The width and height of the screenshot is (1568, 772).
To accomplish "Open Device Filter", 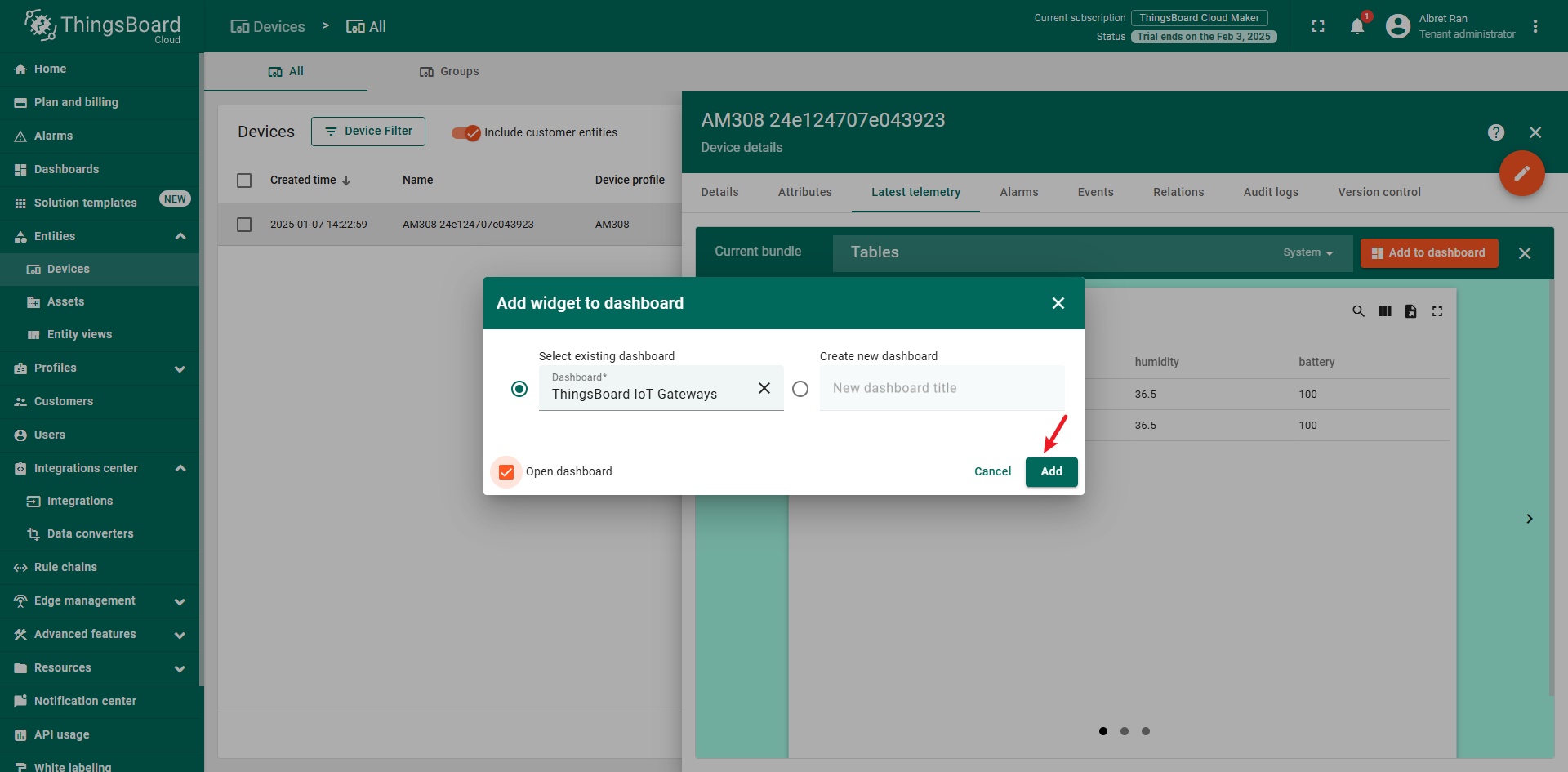I will coord(368,132).
